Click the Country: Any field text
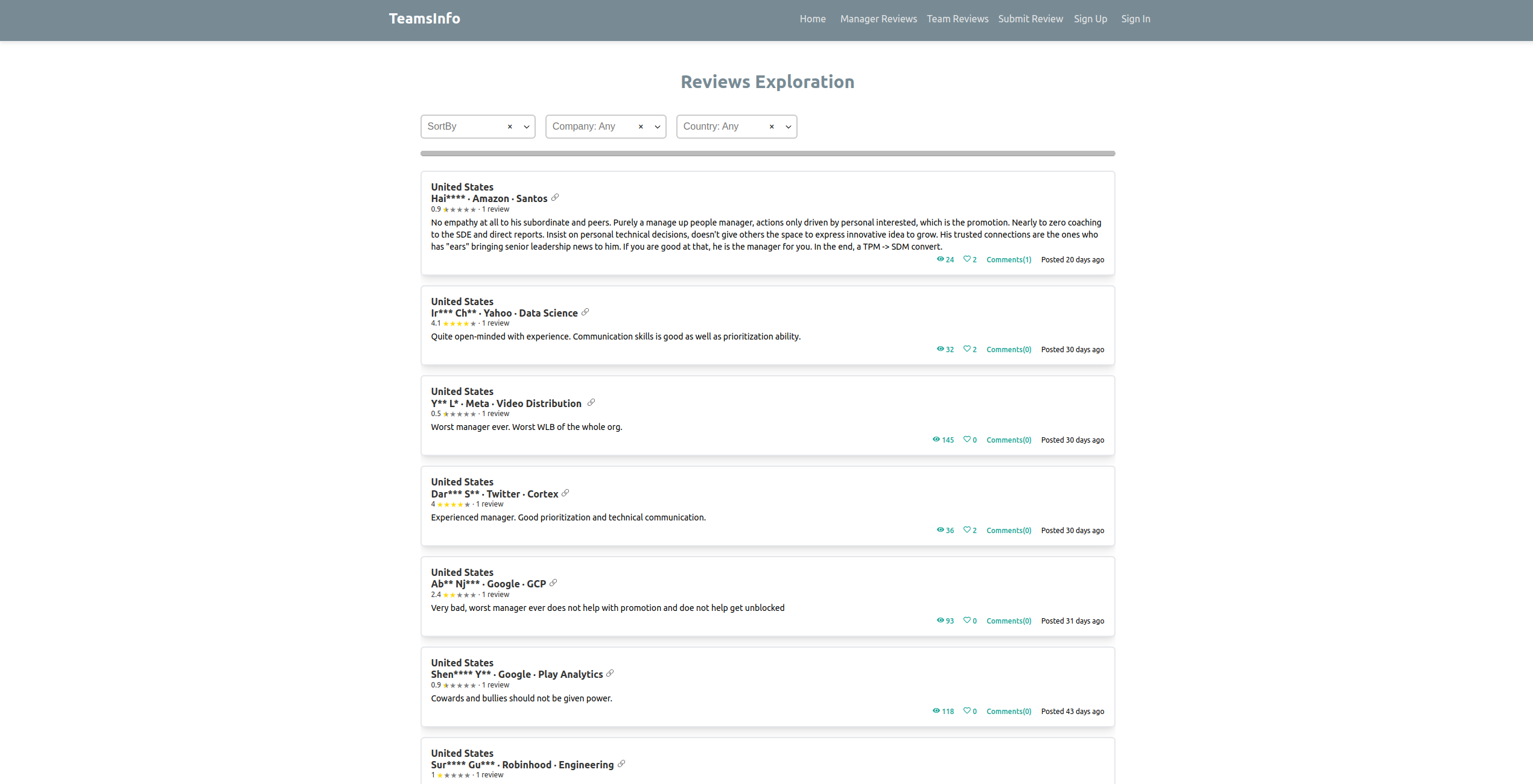 pyautogui.click(x=711, y=127)
